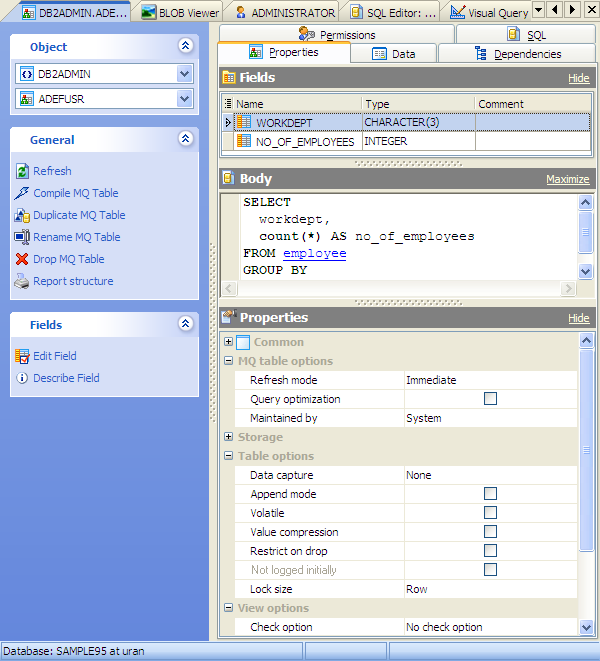Click the Describe Field info icon
600x661 pixels.
(22, 378)
